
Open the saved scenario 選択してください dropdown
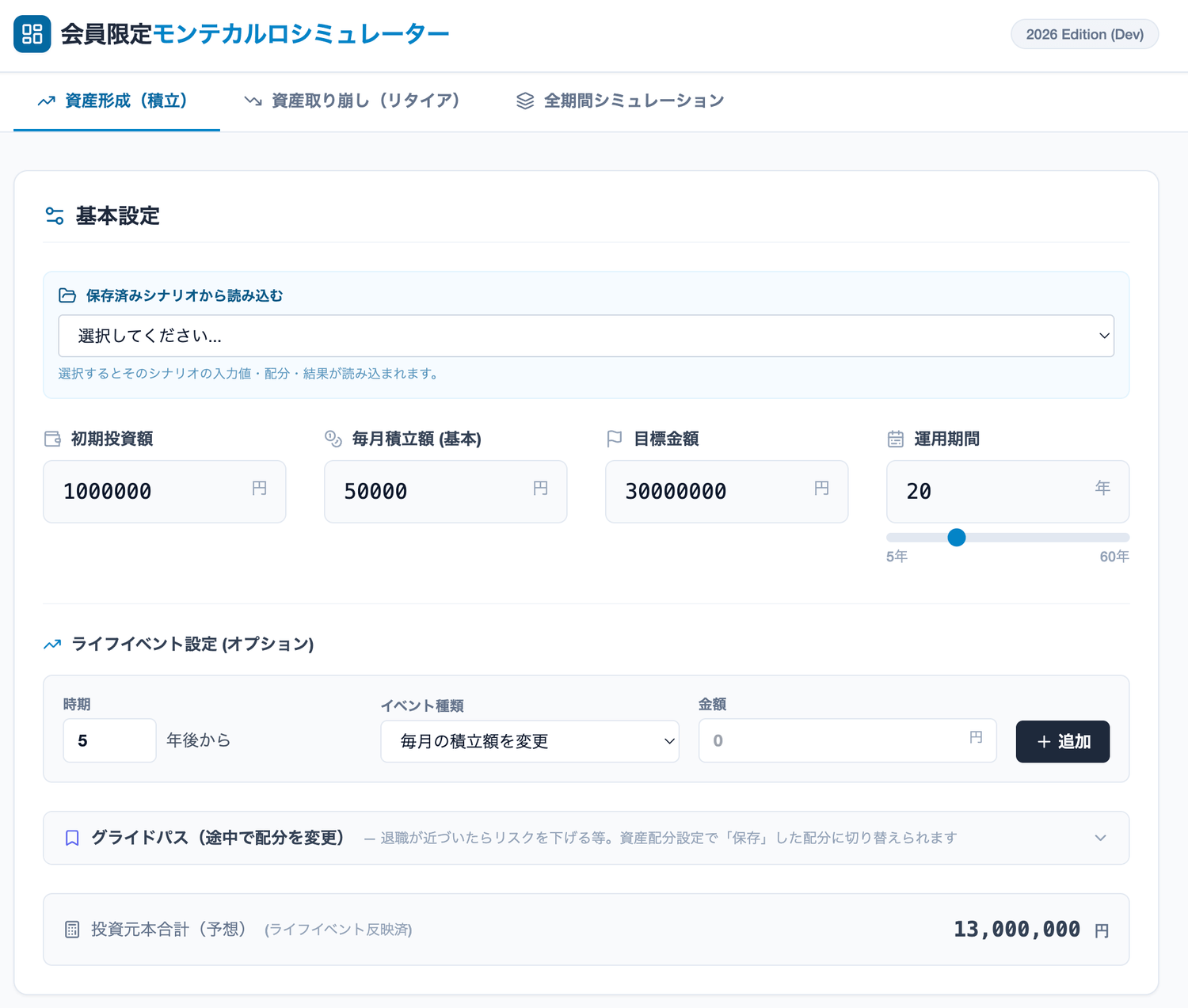586,336
